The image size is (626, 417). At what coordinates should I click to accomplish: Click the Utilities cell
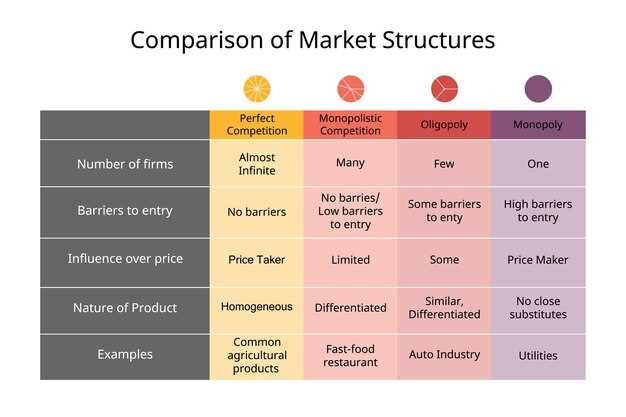538,355
